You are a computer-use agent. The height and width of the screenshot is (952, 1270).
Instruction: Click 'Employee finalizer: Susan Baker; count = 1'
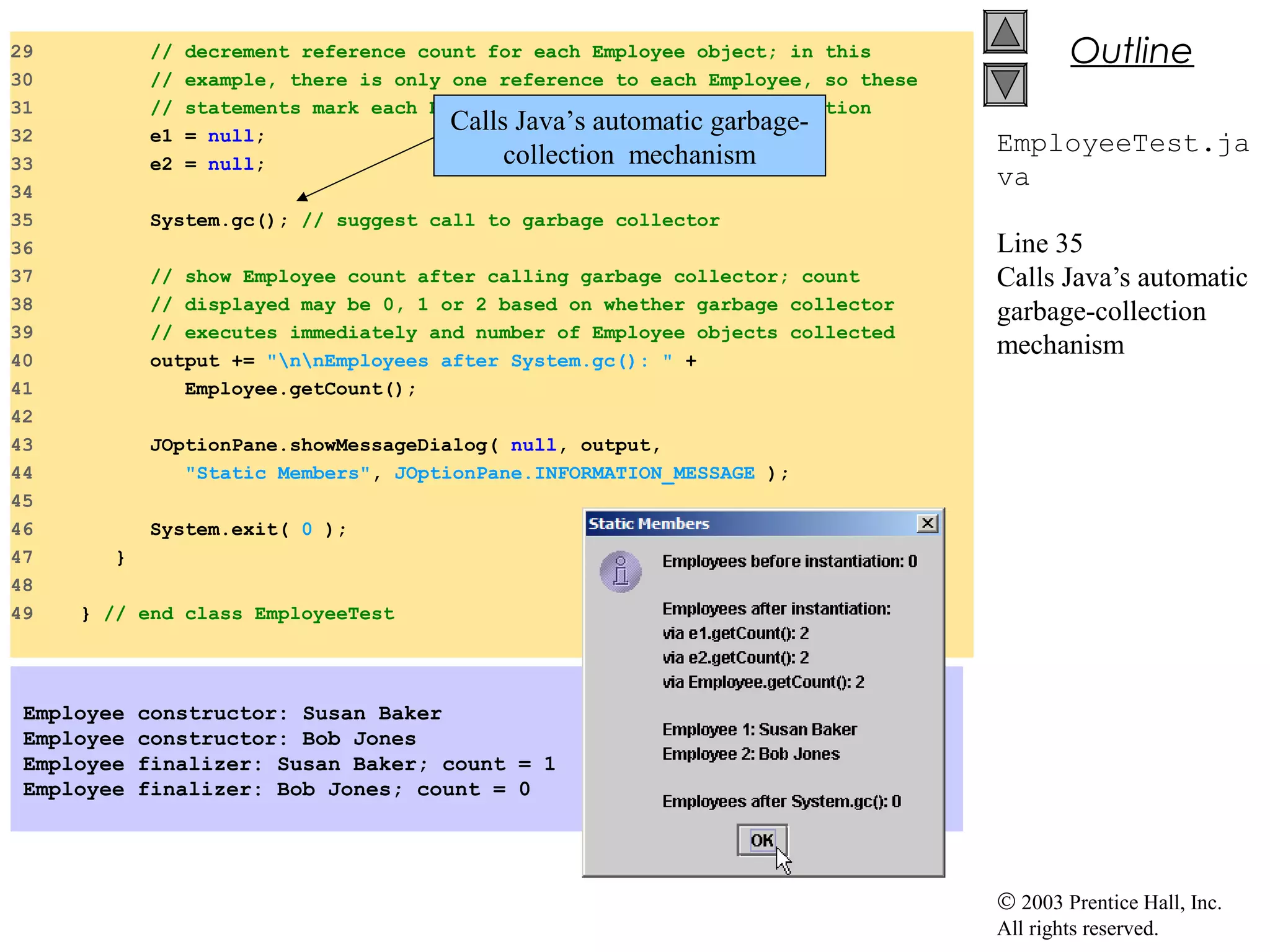pyautogui.click(x=289, y=764)
